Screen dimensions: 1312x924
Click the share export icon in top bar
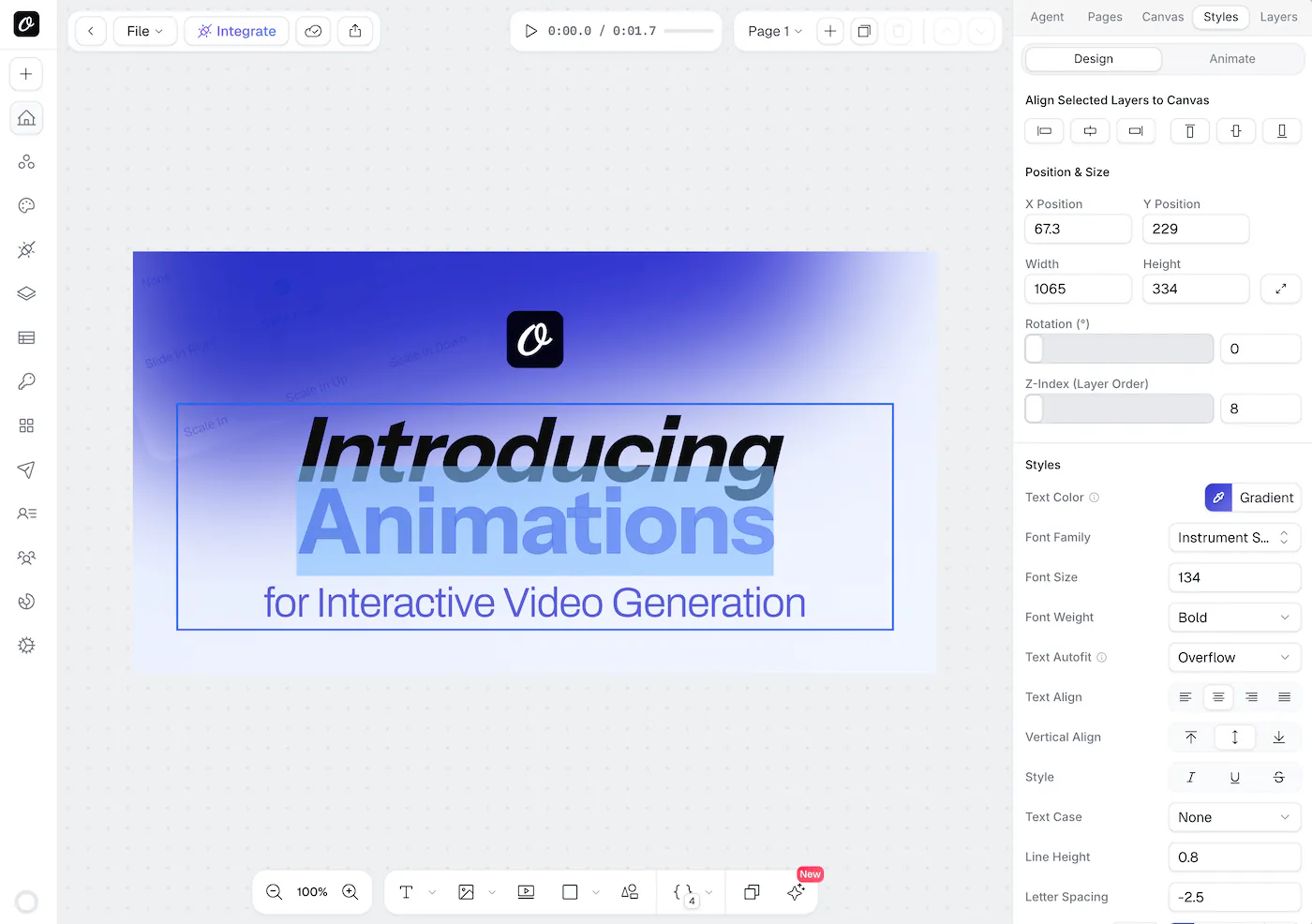pyautogui.click(x=355, y=31)
